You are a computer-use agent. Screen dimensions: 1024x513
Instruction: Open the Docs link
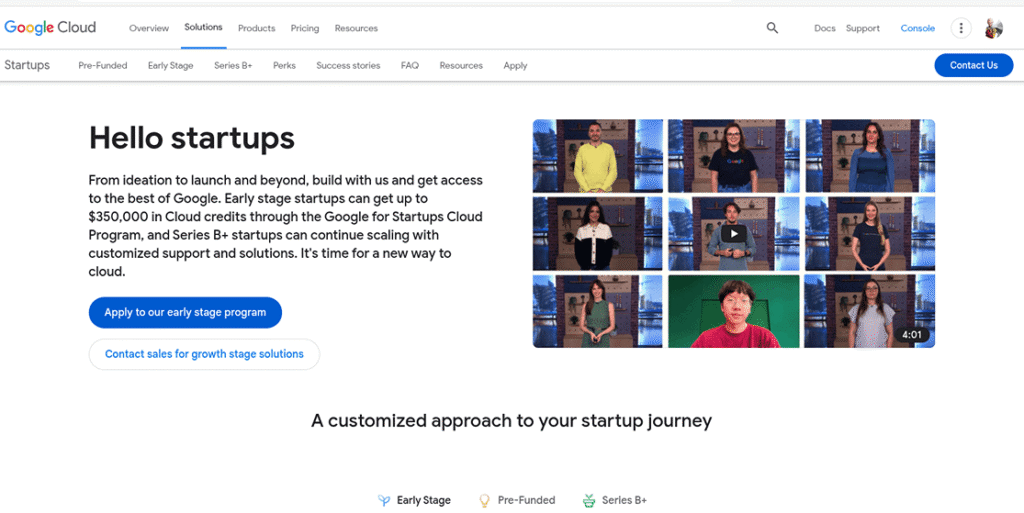825,28
